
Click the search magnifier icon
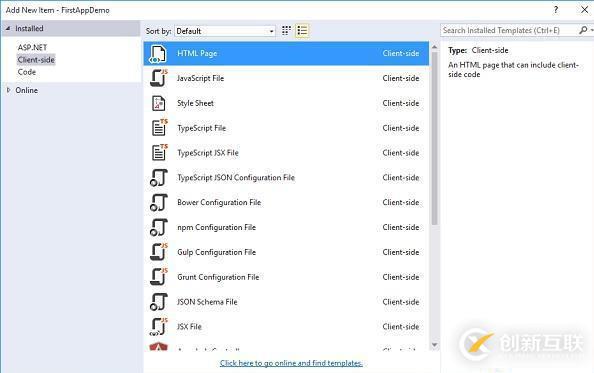click(583, 30)
